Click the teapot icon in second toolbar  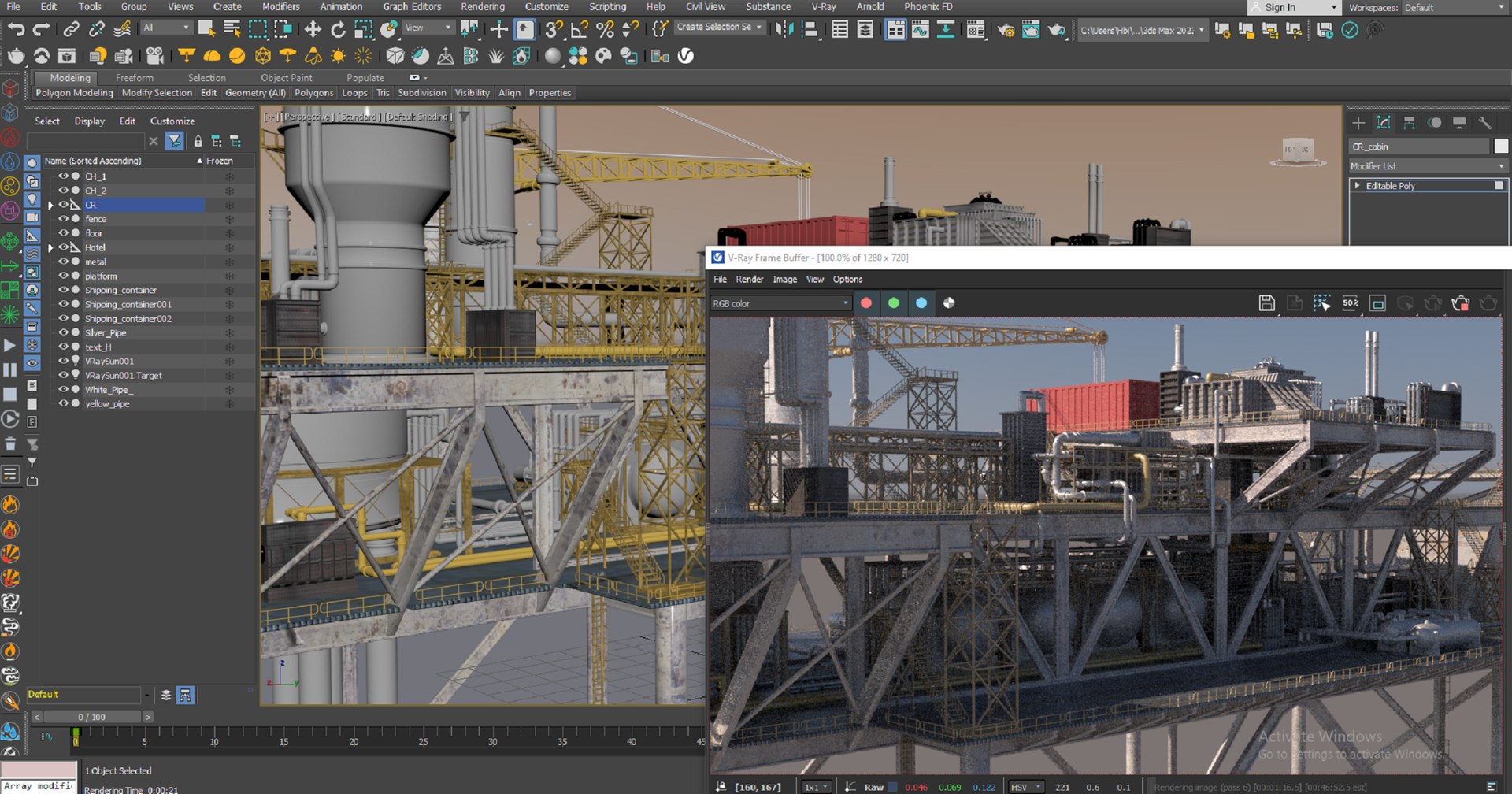tap(16, 56)
